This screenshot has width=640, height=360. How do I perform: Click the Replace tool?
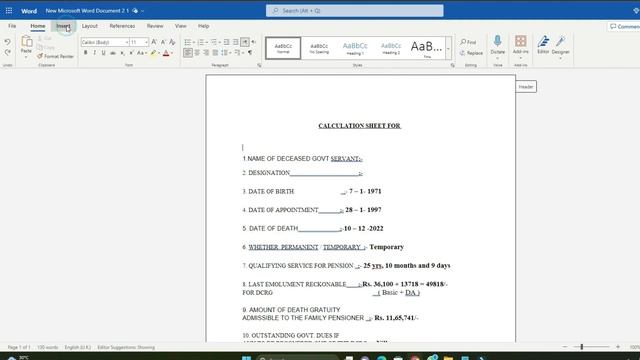pyautogui.click(x=471, y=53)
